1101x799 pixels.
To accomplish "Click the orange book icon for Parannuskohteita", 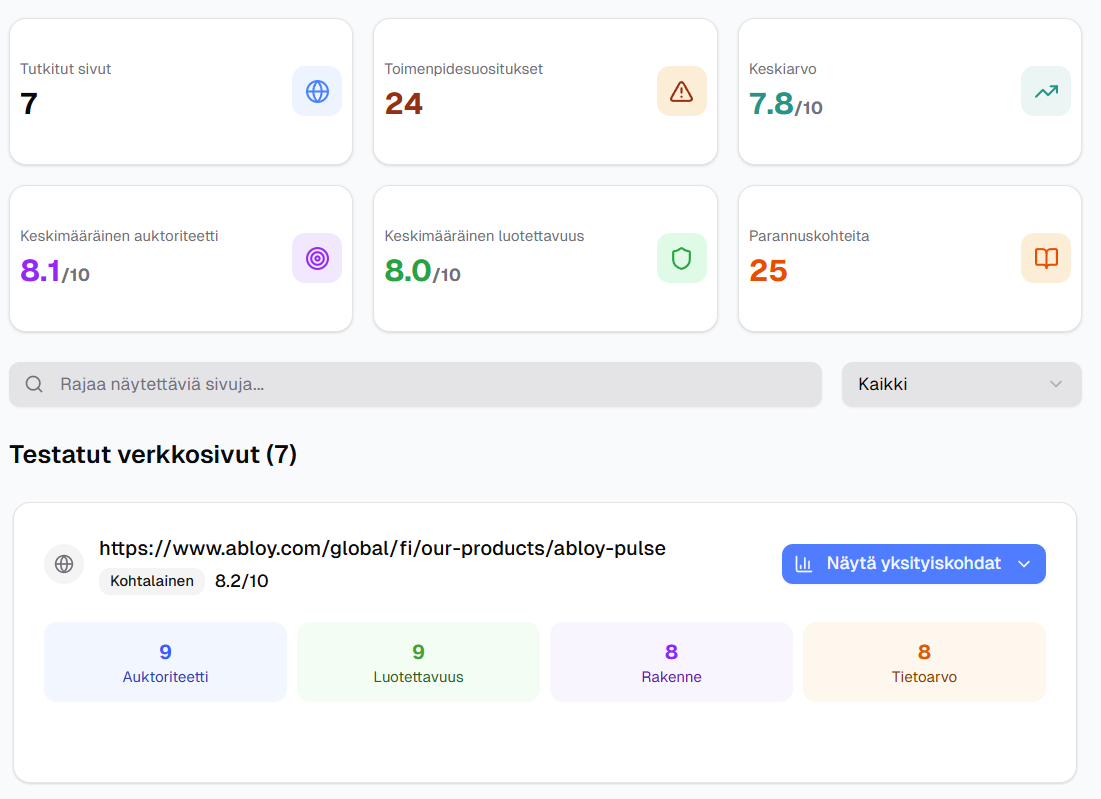I will click(x=1046, y=258).
